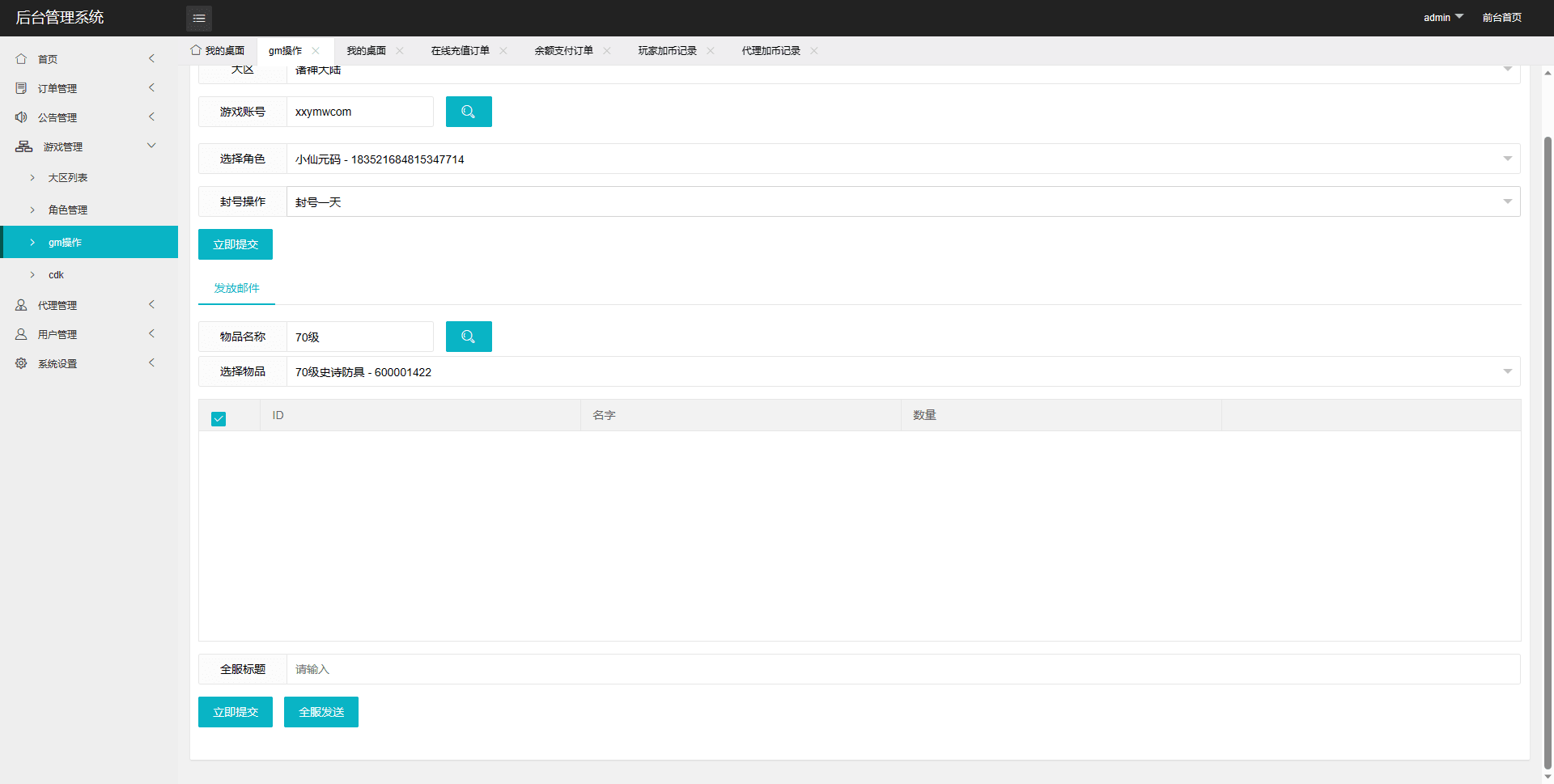This screenshot has height=784, width=1554.
Task: Click the user icon beside 用户管理
Action: 21,334
